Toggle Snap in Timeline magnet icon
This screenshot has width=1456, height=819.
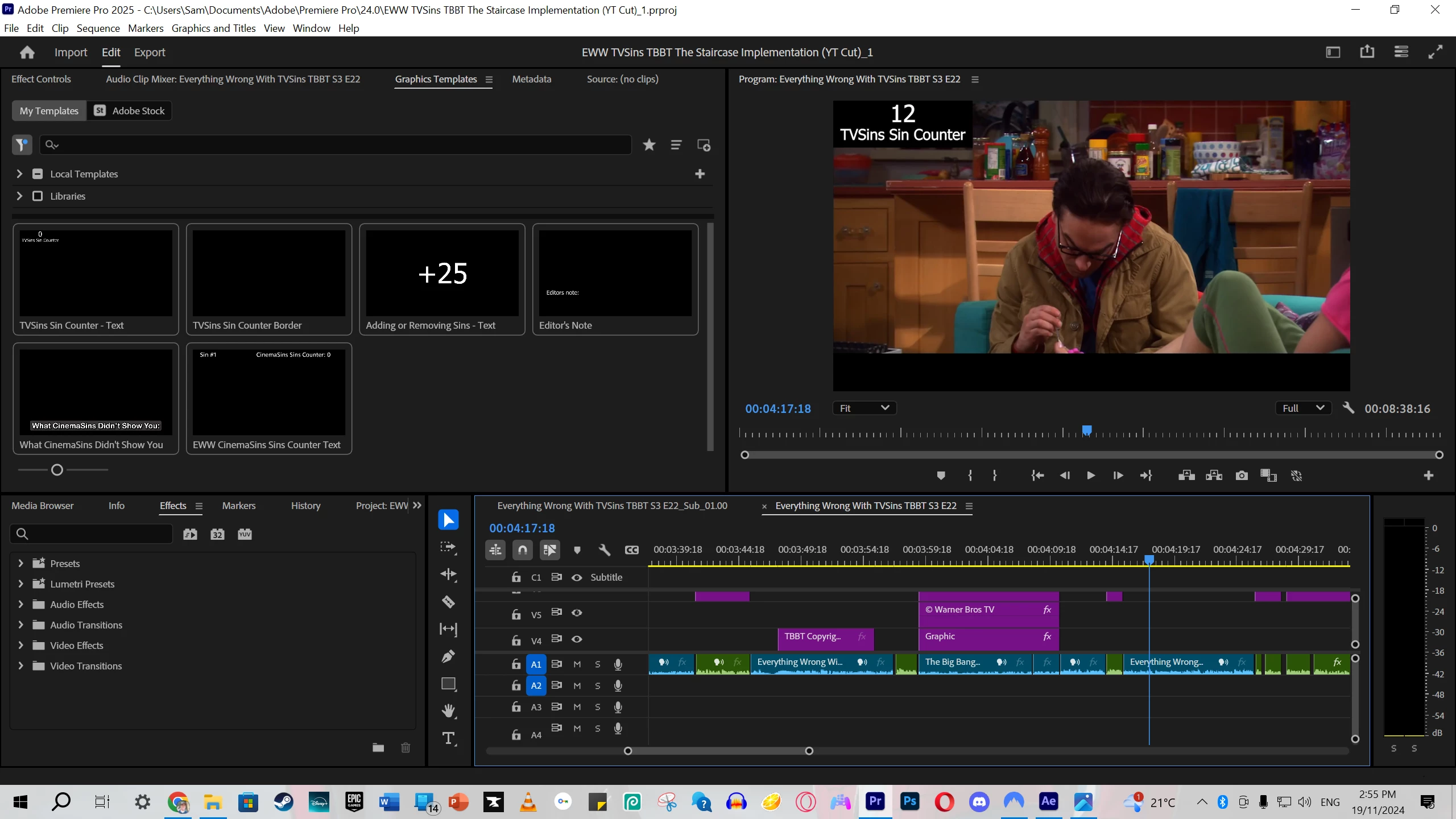click(x=522, y=550)
